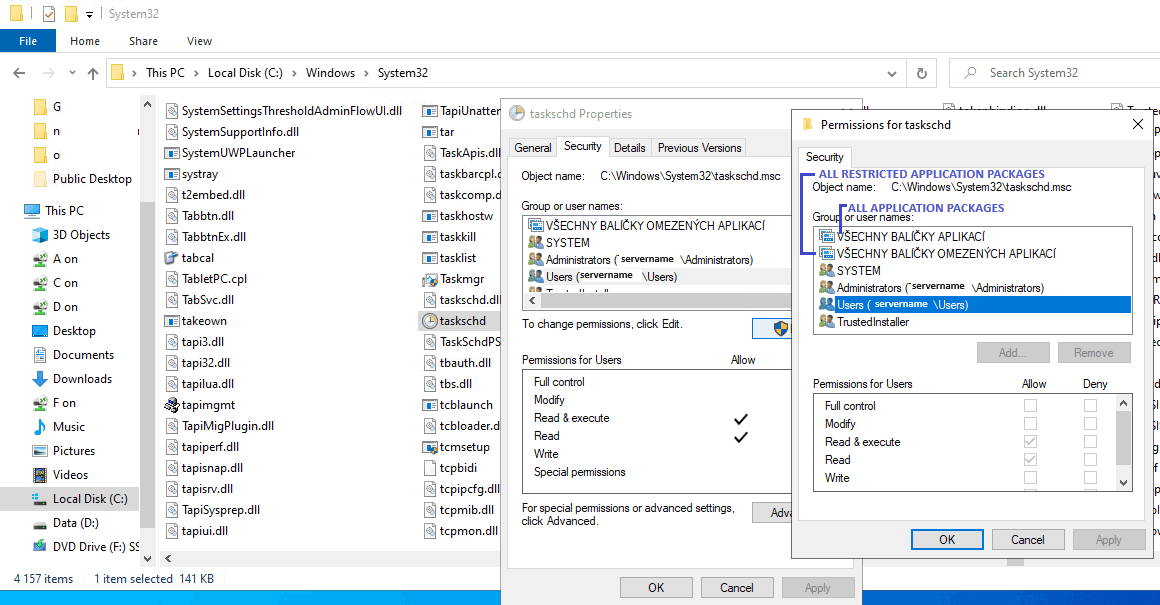Select the 3D Objects item icon

point(40,235)
